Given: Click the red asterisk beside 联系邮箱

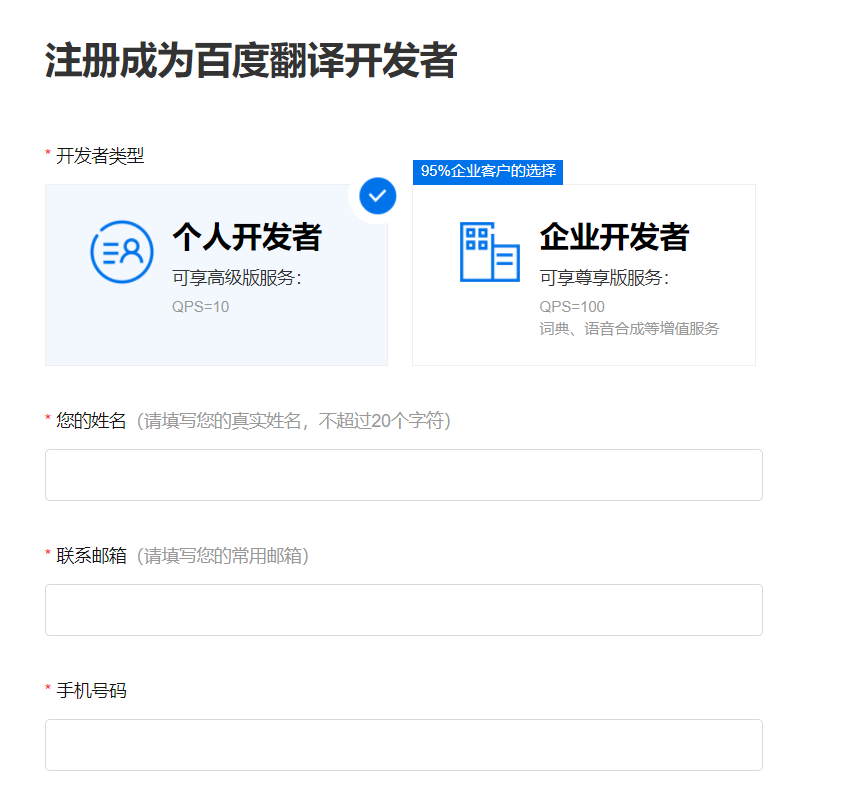Looking at the screenshot, I should pos(46,553).
